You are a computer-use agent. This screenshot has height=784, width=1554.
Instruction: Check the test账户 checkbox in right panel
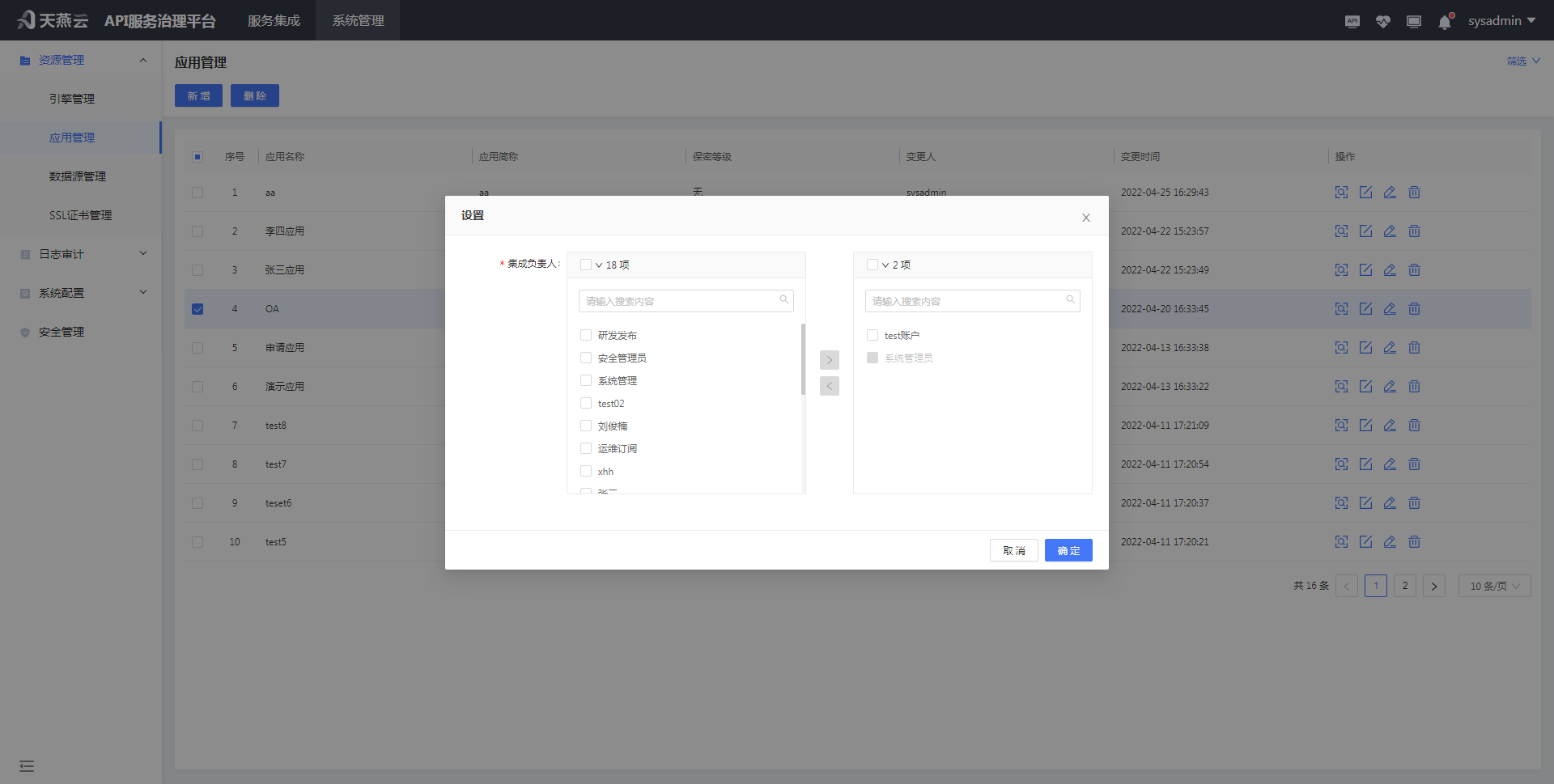click(872, 334)
